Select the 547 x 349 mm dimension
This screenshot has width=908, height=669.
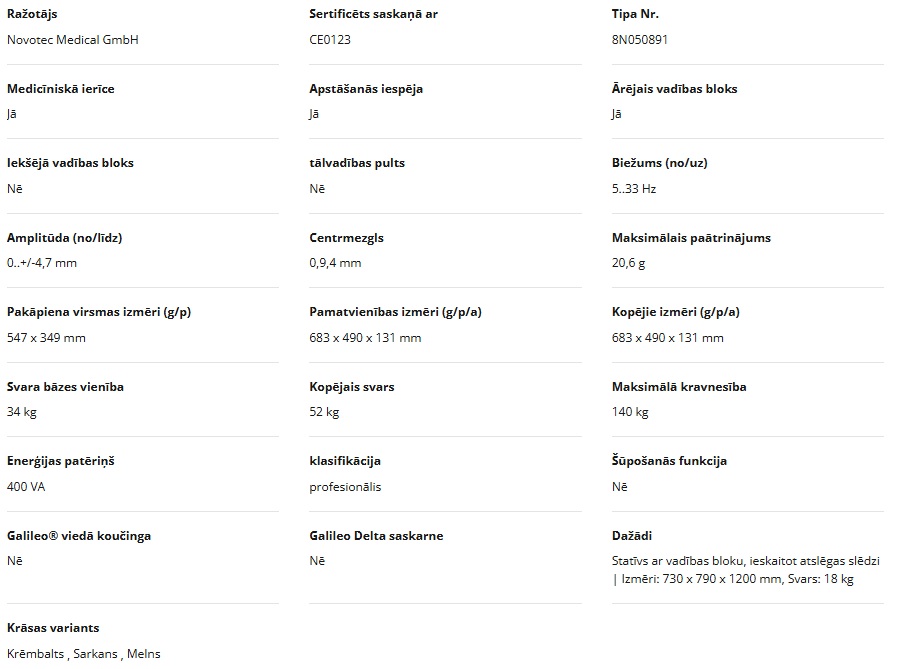click(46, 338)
